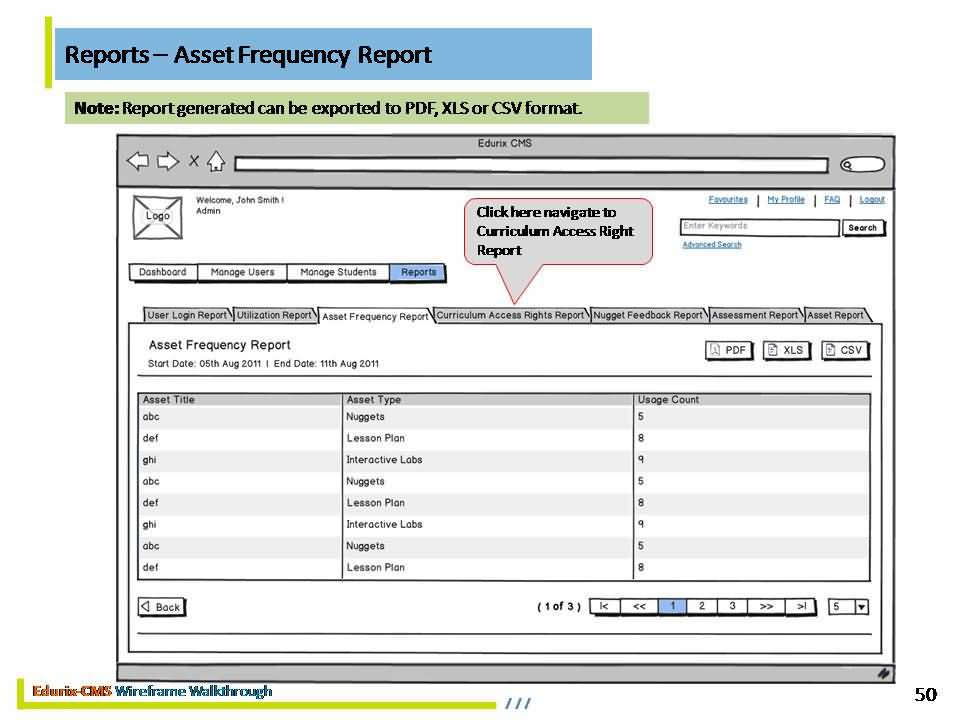Go to the Dashboard menu tab

point(162,272)
